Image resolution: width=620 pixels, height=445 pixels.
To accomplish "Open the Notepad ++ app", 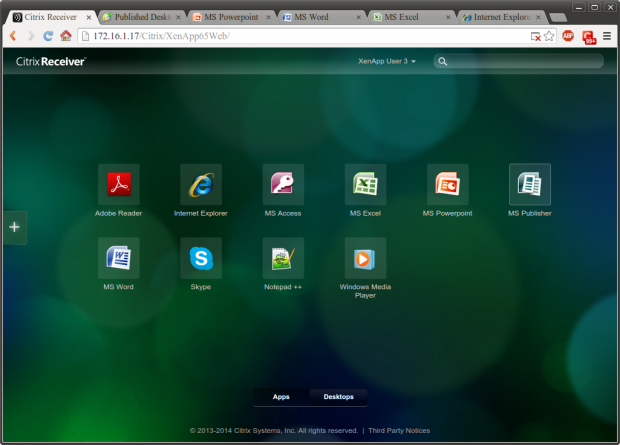I will pos(283,258).
